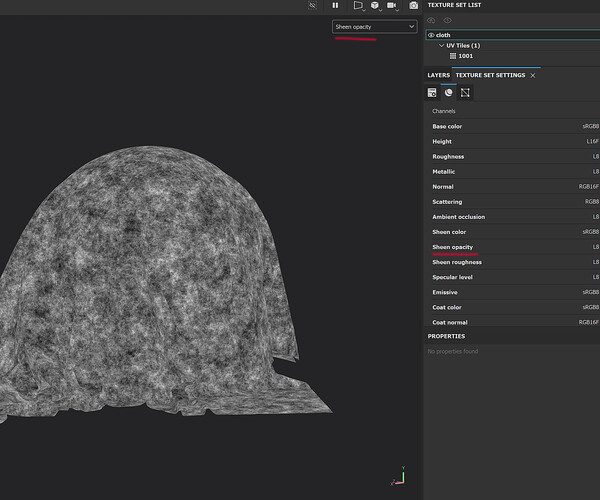Open the Sheen opacity channel dropdown
The image size is (600, 500).
point(374,27)
